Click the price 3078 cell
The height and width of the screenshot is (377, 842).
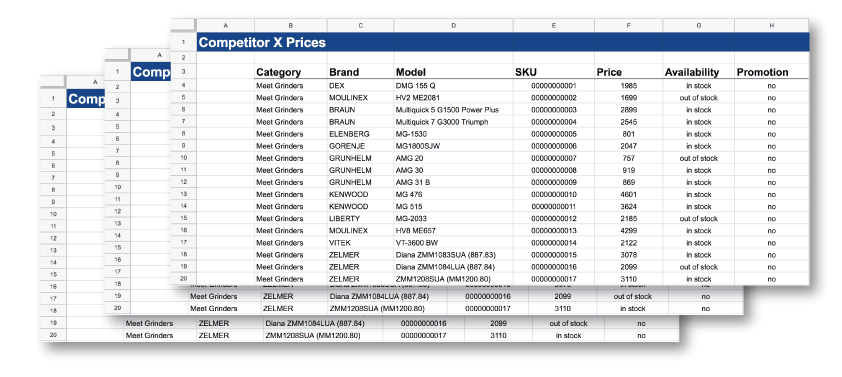click(628, 255)
